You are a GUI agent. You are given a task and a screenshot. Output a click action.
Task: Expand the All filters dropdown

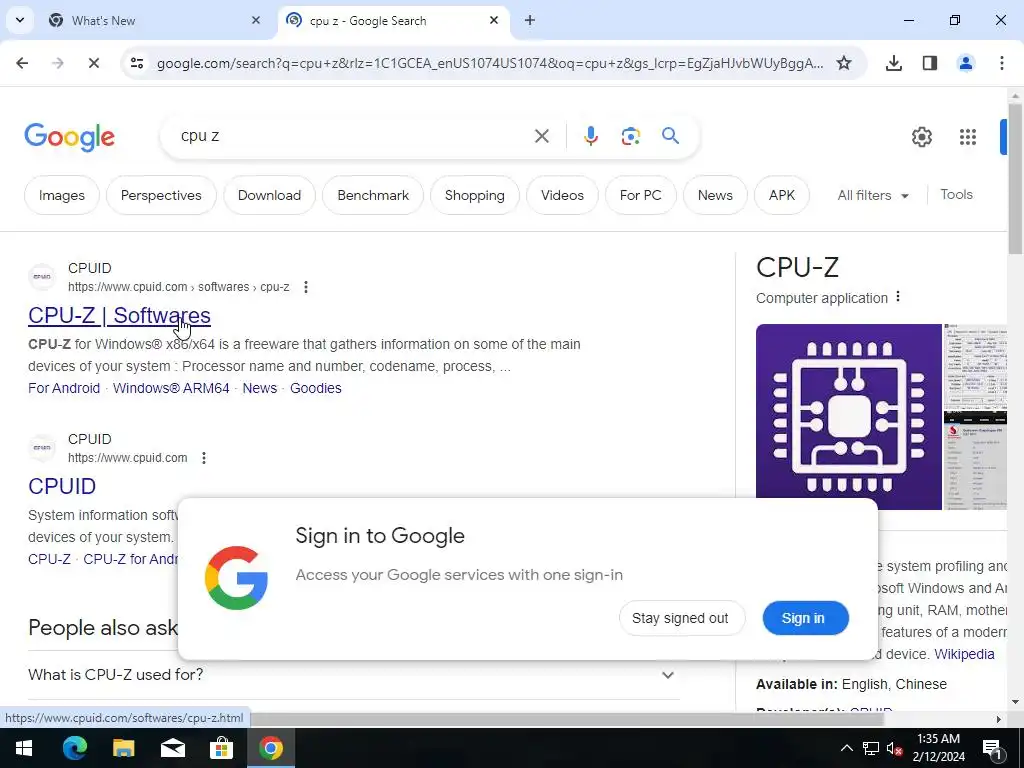point(872,195)
